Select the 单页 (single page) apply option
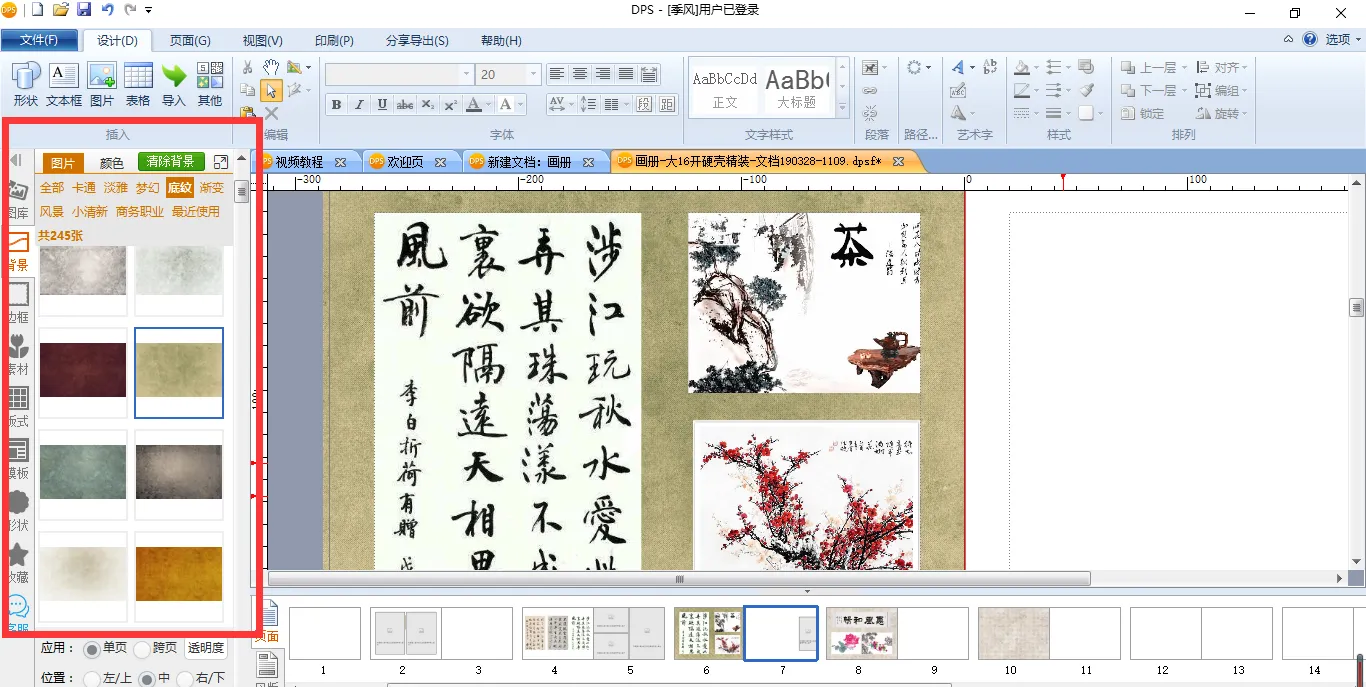The height and width of the screenshot is (687, 1366). (x=92, y=649)
